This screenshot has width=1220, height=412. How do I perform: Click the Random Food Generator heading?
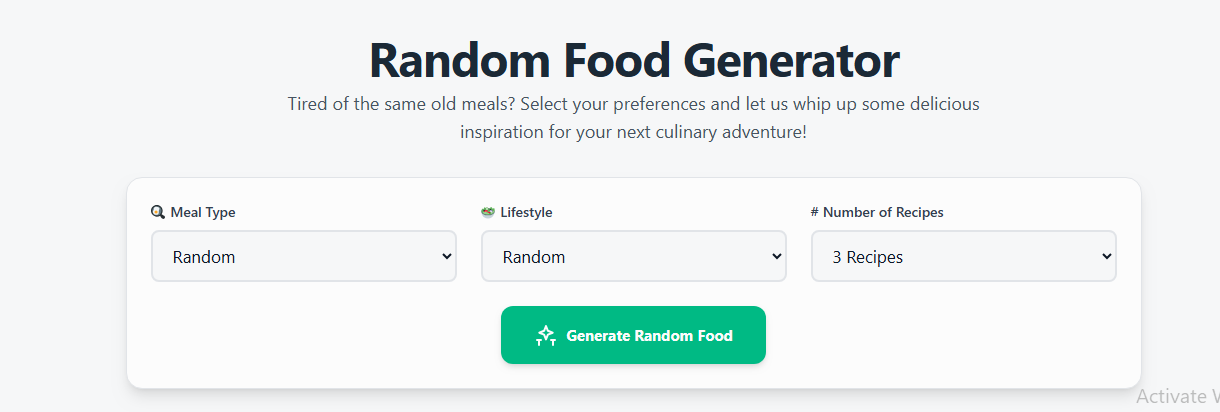pyautogui.click(x=634, y=60)
